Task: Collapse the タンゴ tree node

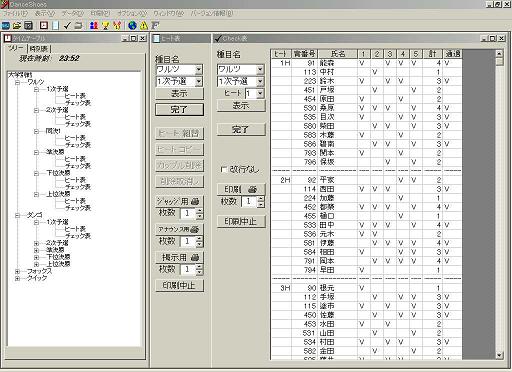Action: 17,216
